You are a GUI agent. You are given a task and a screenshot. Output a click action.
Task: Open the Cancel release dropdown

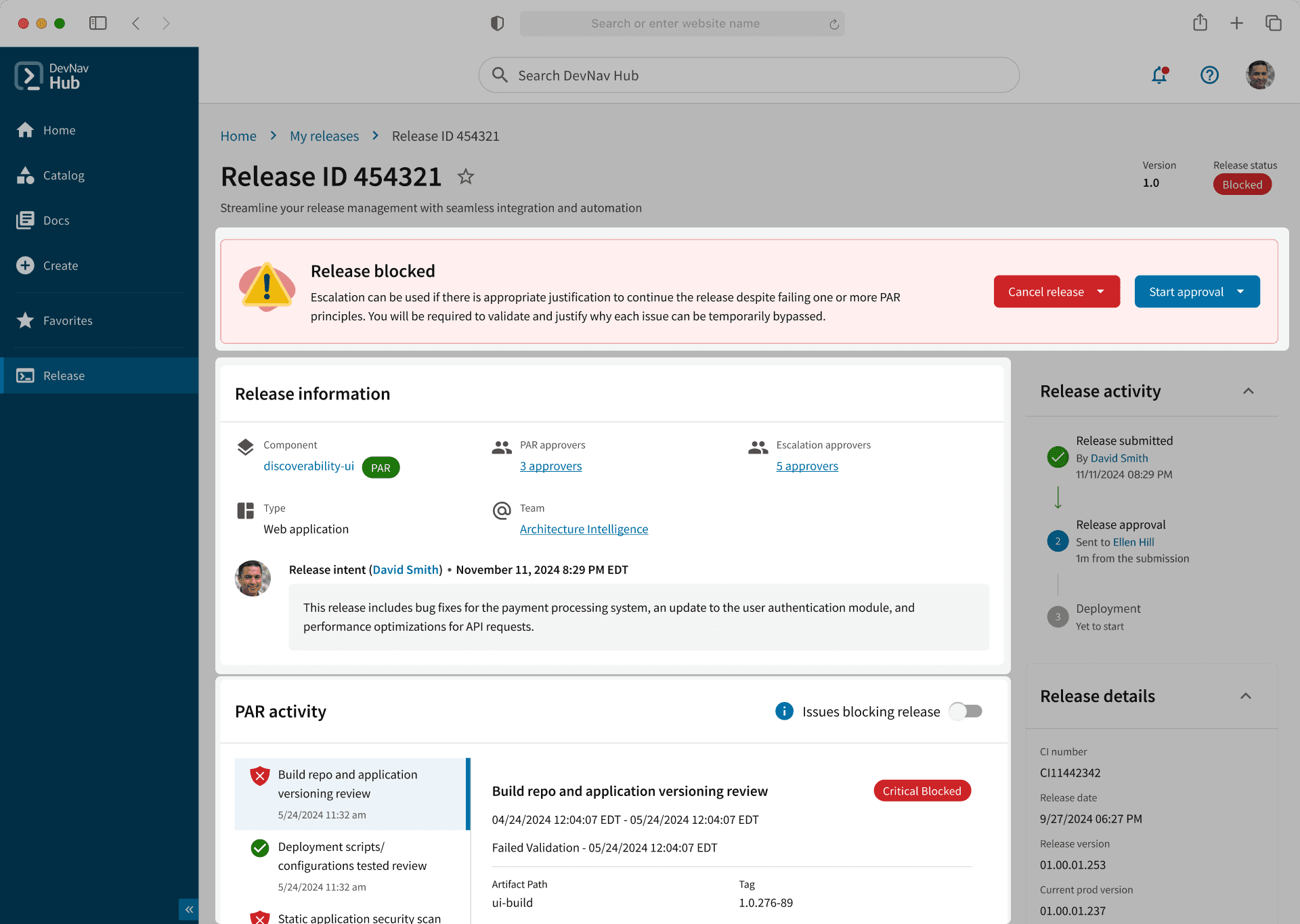click(1101, 292)
